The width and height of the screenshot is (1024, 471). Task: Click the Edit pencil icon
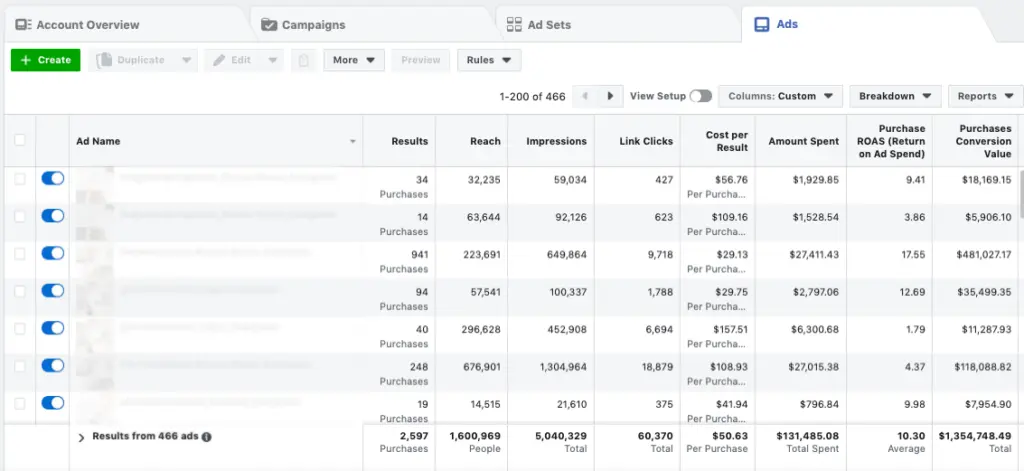(x=220, y=60)
